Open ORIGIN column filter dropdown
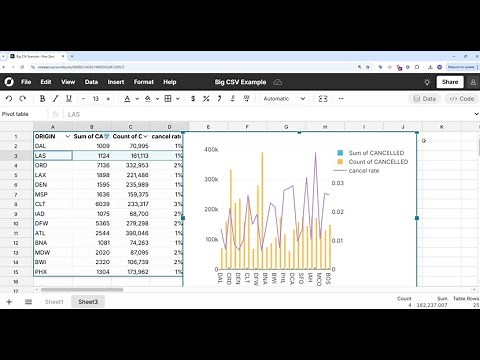 coord(68,136)
